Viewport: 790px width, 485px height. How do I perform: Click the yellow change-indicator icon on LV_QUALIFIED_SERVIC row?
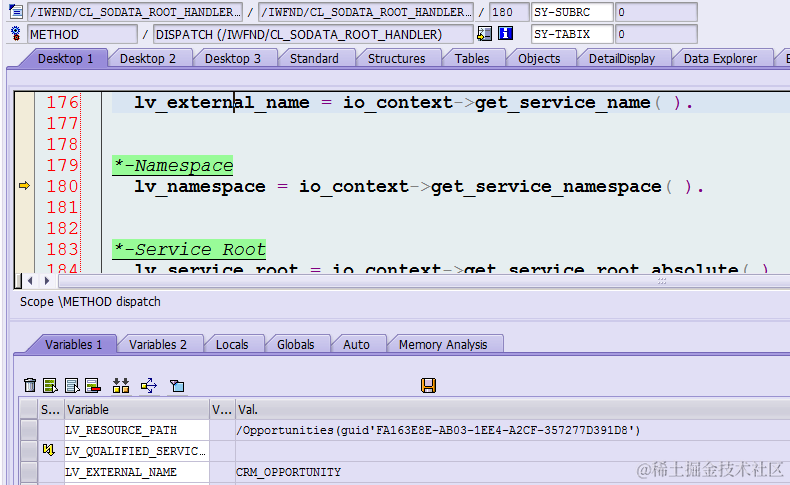[x=49, y=450]
